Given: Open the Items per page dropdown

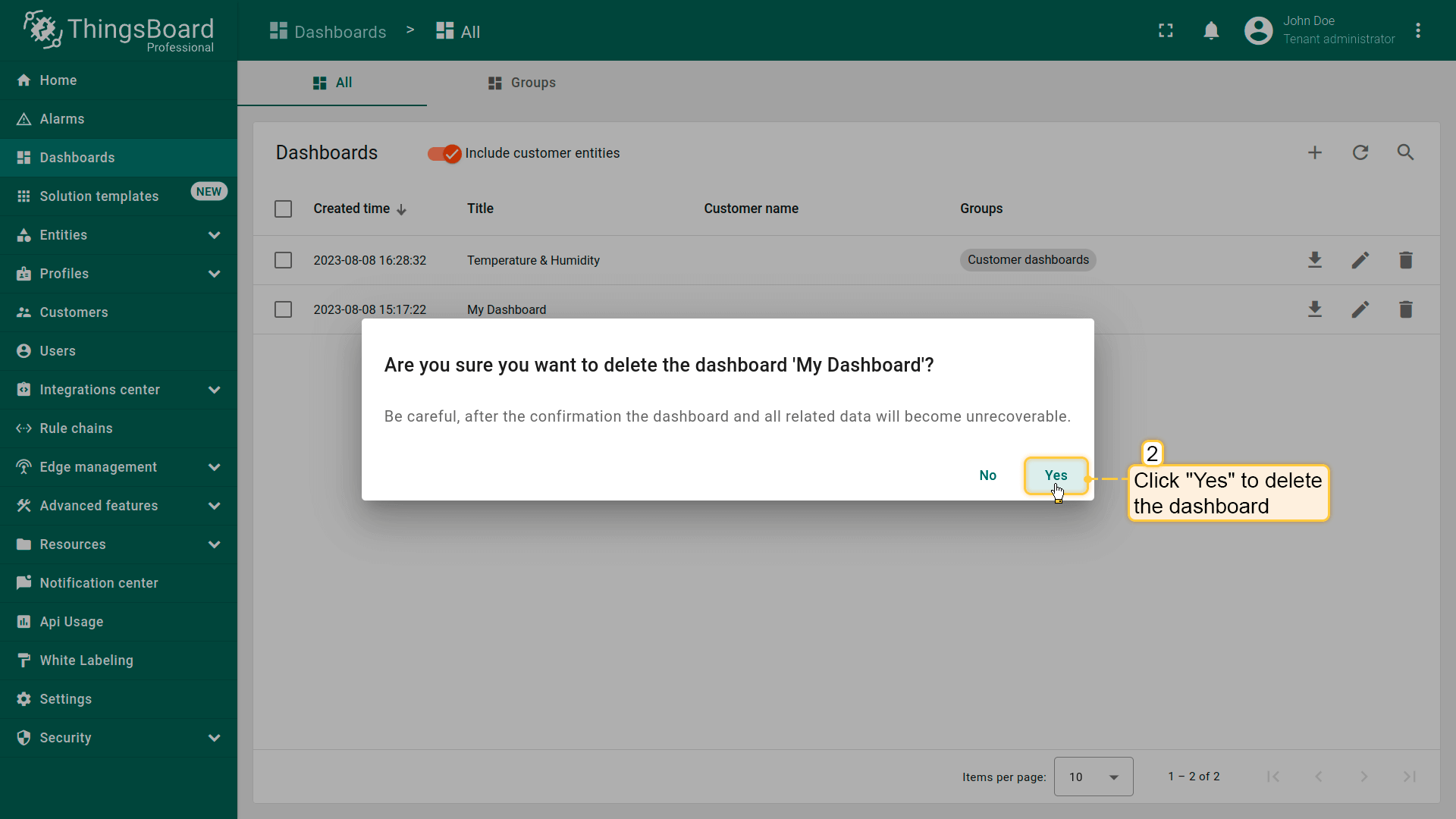Looking at the screenshot, I should (x=1093, y=777).
